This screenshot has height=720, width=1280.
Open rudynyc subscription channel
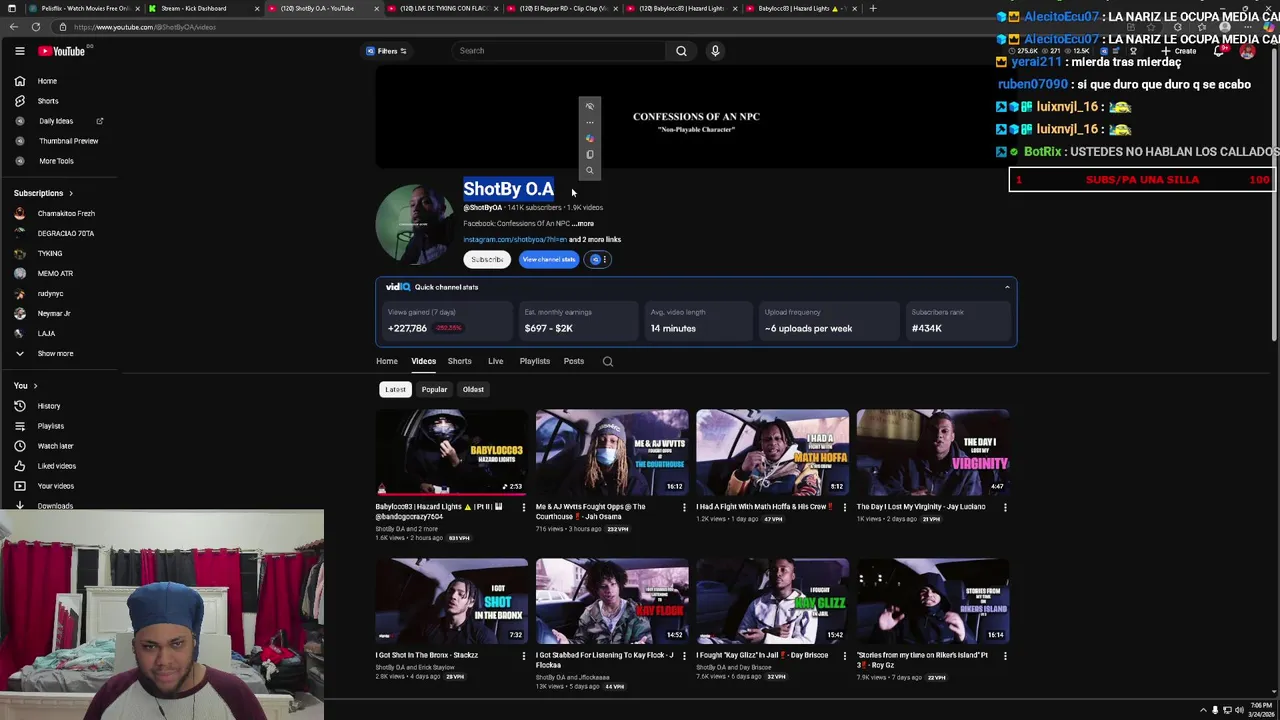click(x=50, y=293)
